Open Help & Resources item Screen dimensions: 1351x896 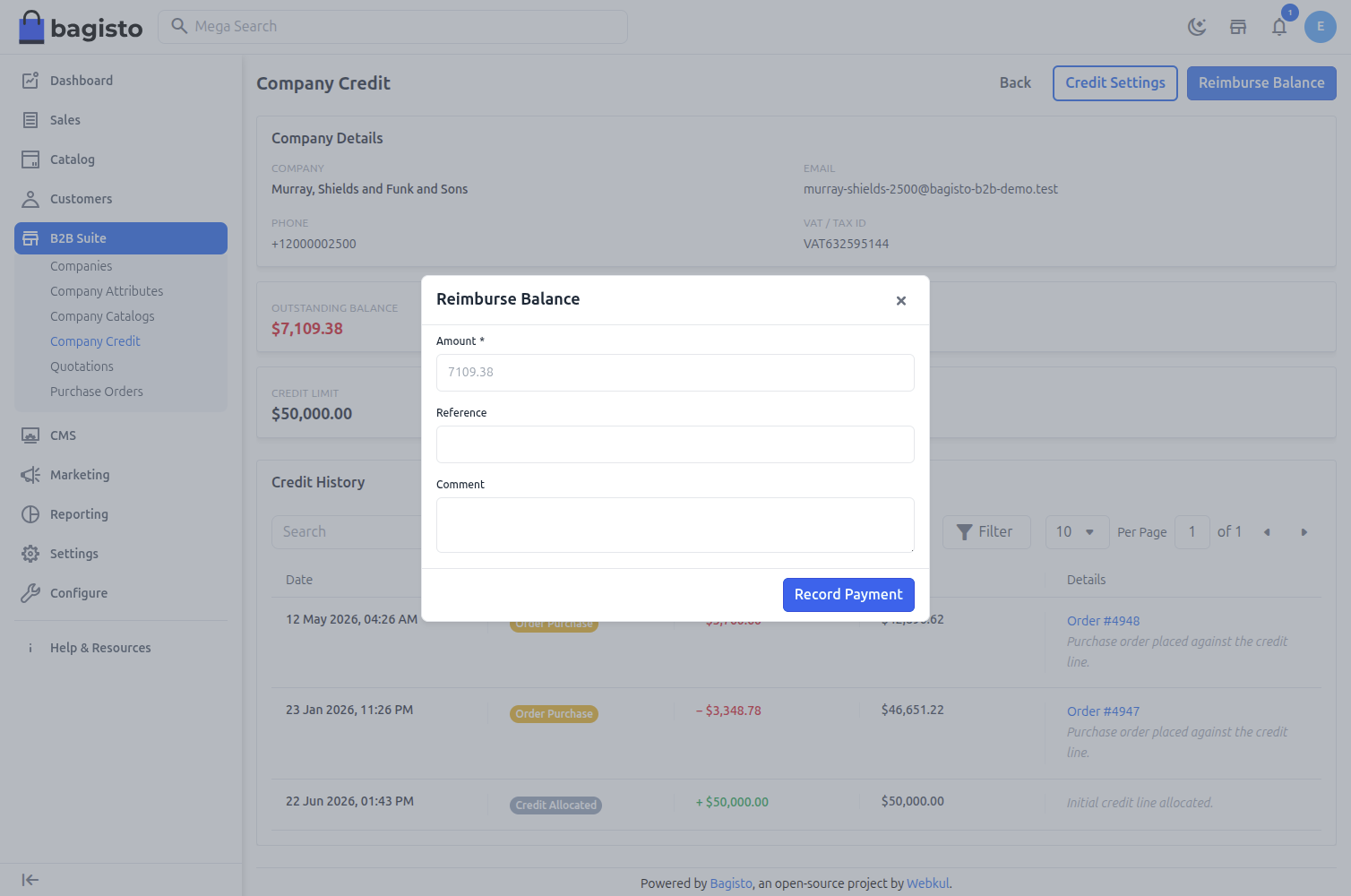[121, 648]
